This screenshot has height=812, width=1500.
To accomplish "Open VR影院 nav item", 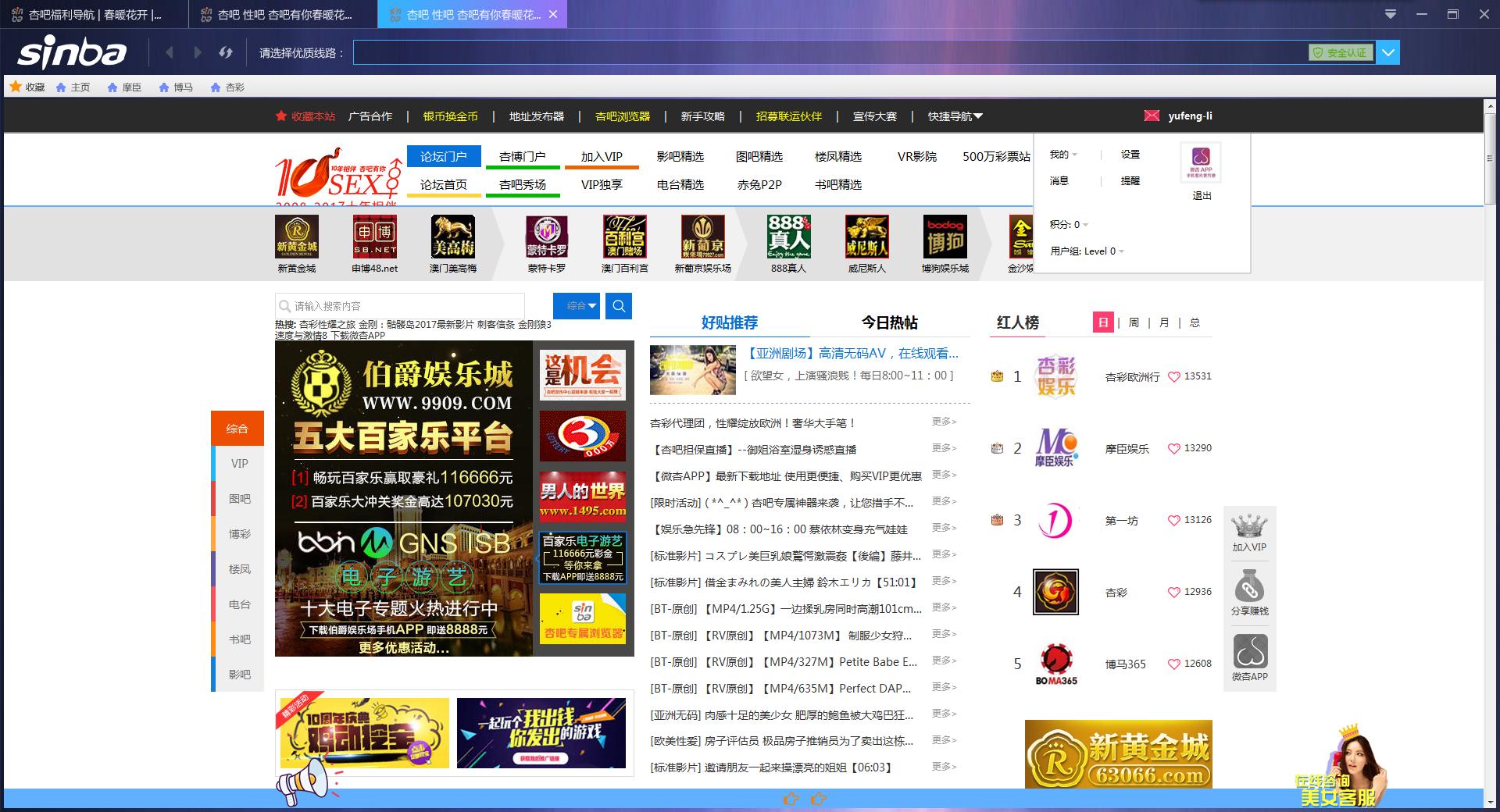I will pos(917,156).
